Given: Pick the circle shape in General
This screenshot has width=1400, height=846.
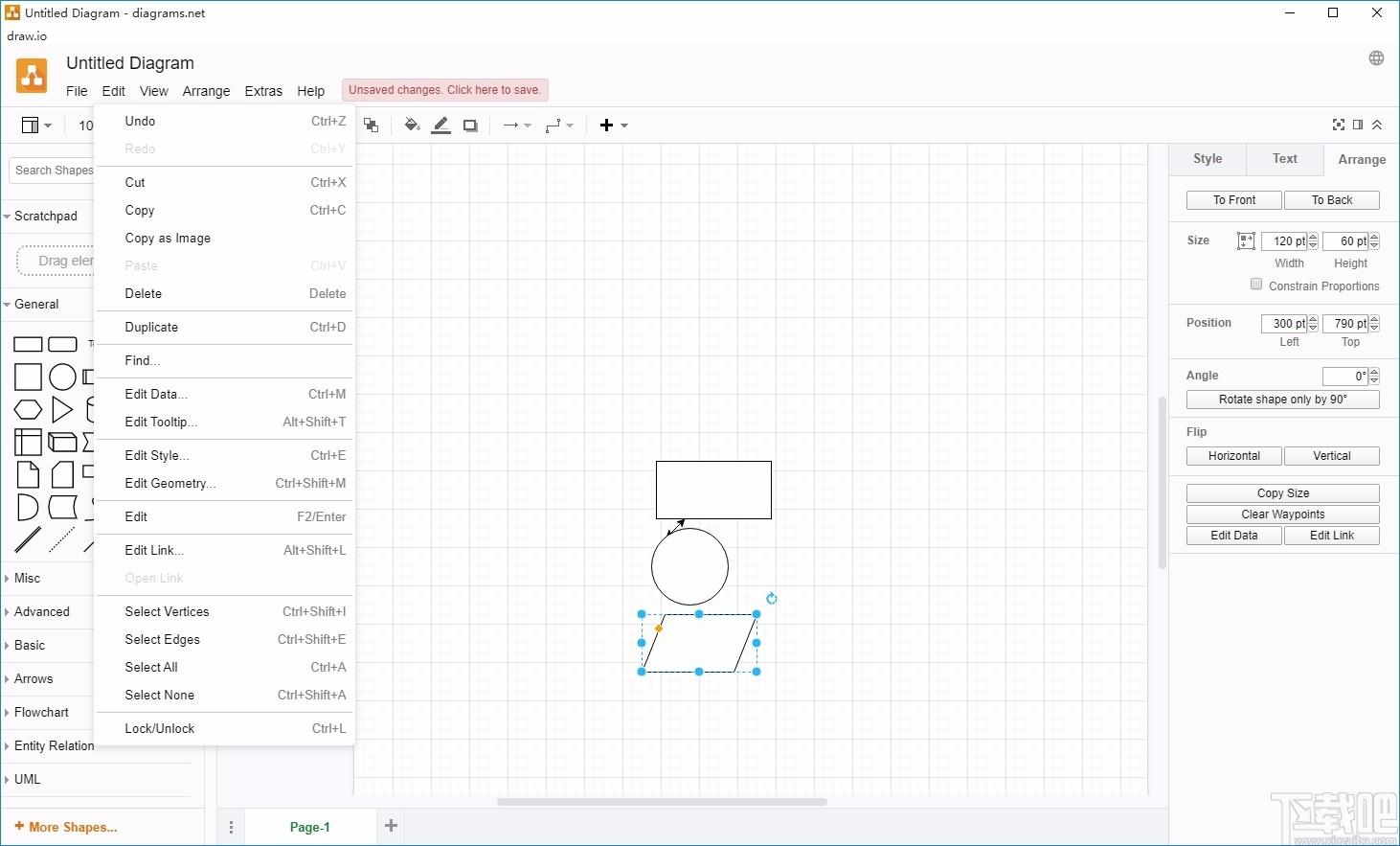Looking at the screenshot, I should (62, 377).
